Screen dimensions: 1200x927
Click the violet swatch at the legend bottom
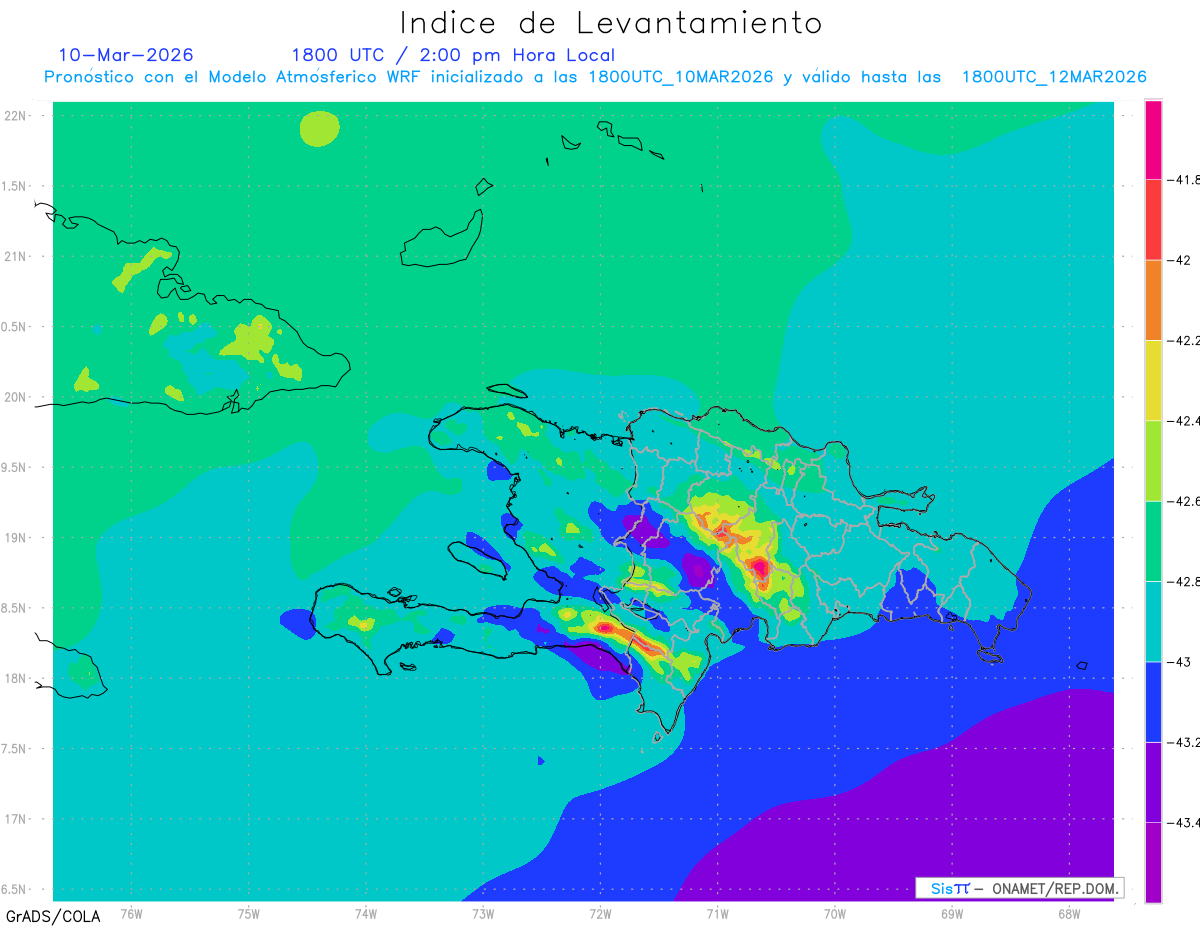click(1153, 862)
